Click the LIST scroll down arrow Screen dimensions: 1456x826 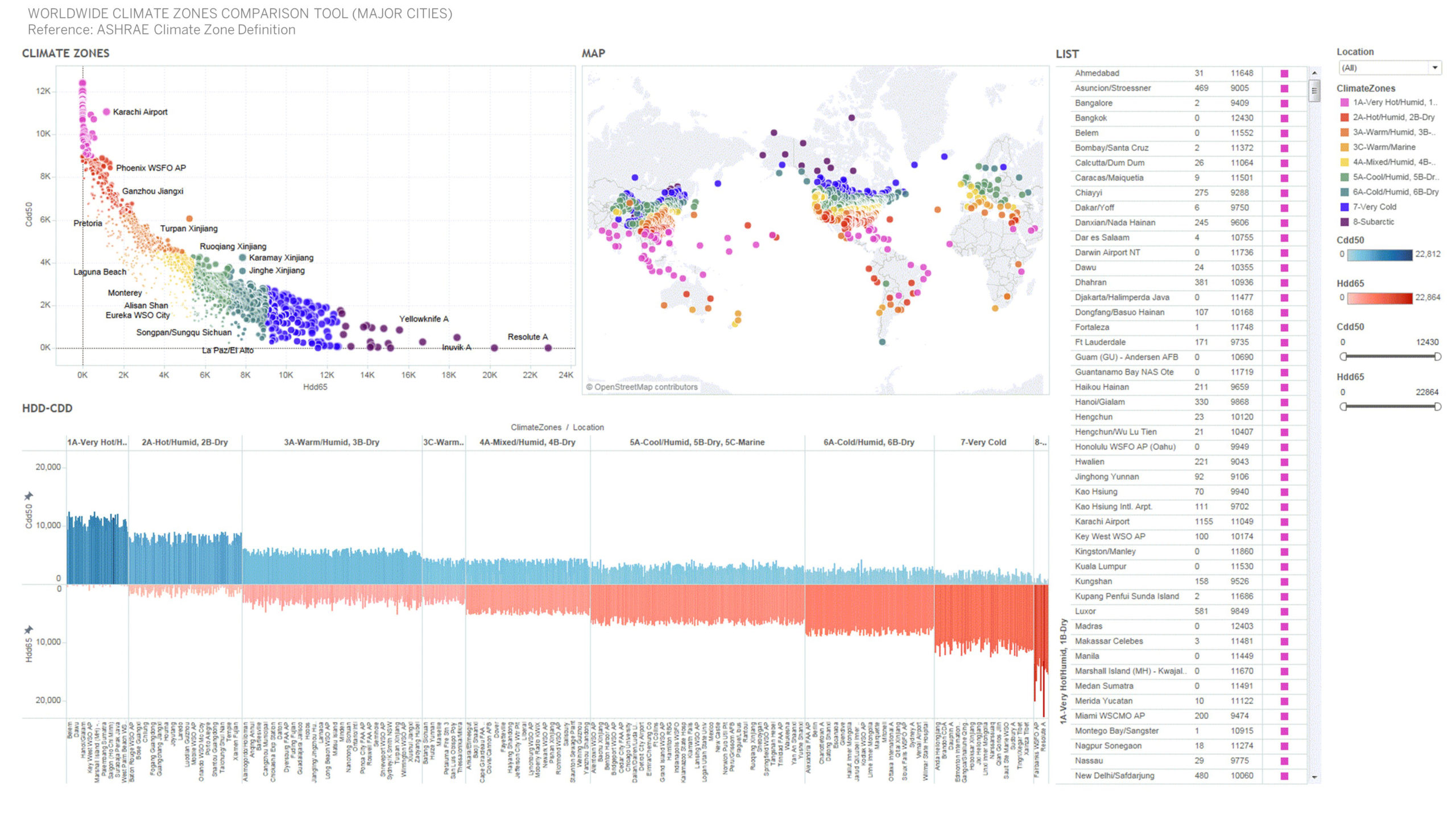pyautogui.click(x=1314, y=777)
